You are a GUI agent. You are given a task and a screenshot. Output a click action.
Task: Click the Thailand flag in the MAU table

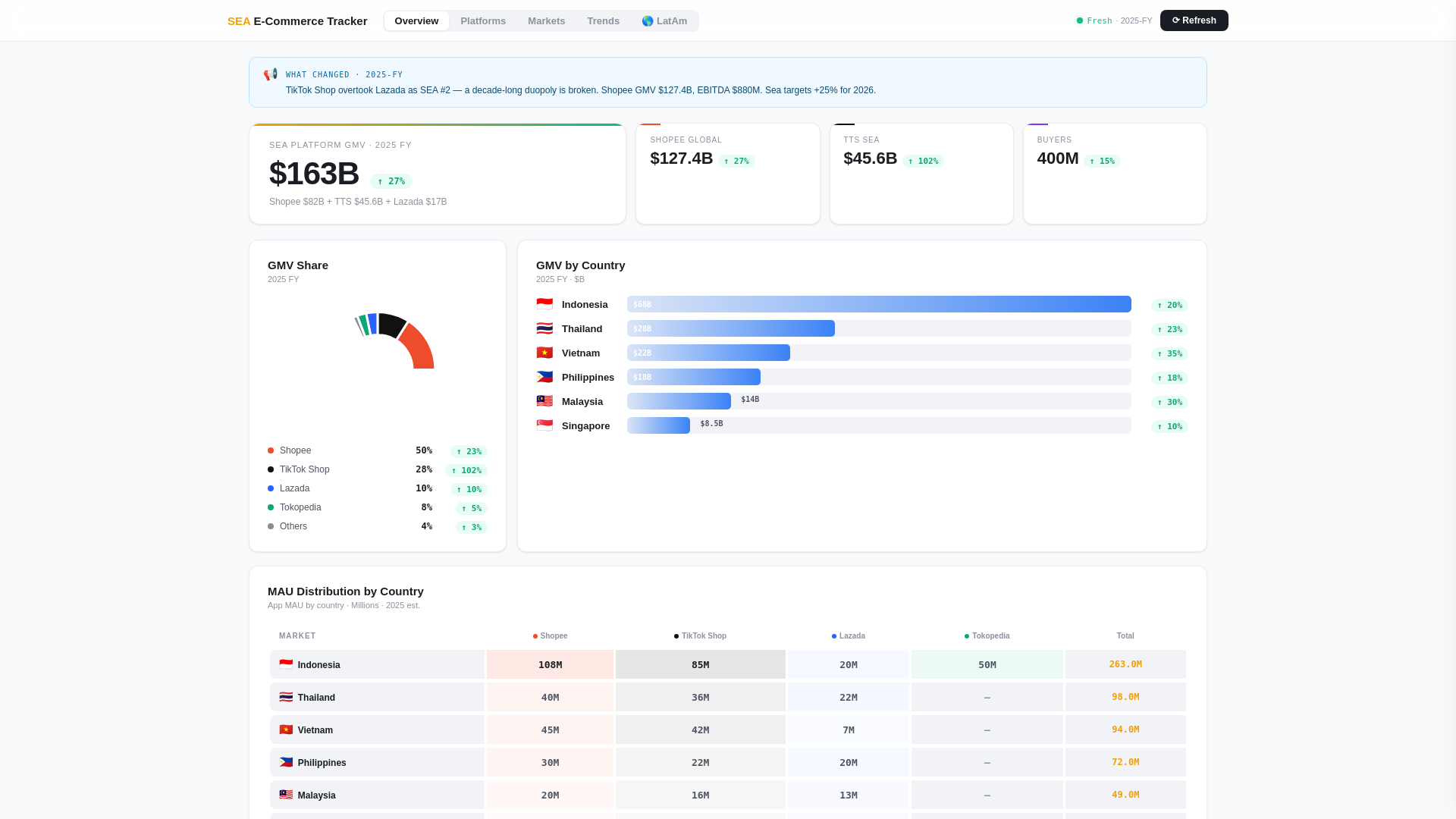[x=286, y=697]
